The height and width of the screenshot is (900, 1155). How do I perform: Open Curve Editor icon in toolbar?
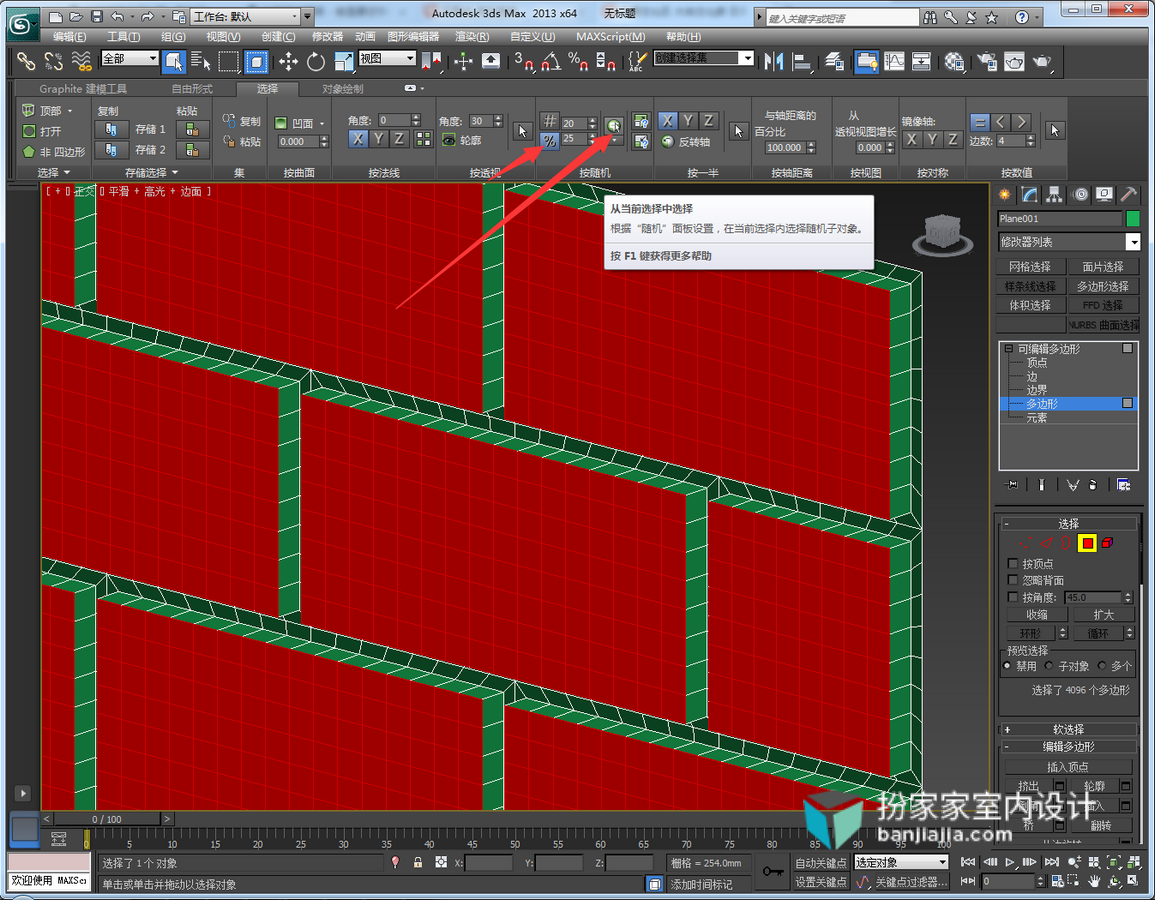[x=894, y=62]
